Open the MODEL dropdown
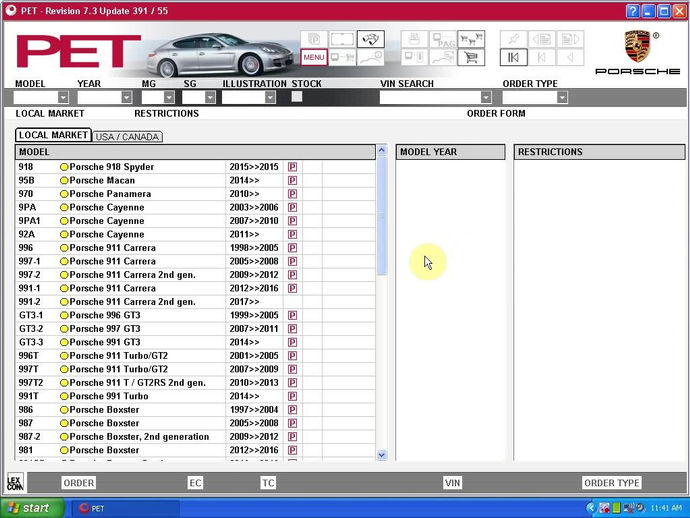The width and height of the screenshot is (690, 518). coord(63,97)
